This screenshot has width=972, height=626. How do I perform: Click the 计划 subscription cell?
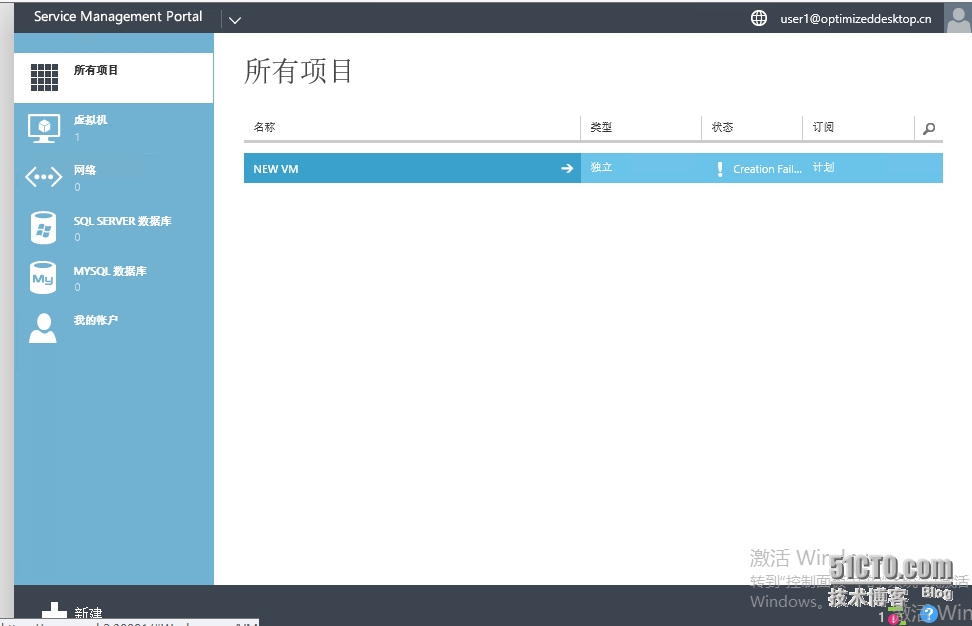pos(823,167)
